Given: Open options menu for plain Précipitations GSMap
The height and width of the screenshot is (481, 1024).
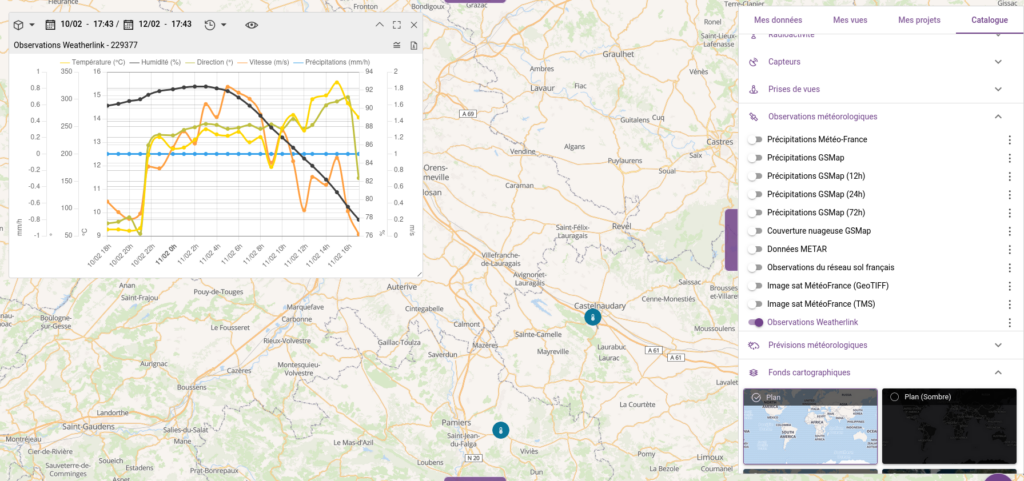Looking at the screenshot, I should click(1010, 158).
